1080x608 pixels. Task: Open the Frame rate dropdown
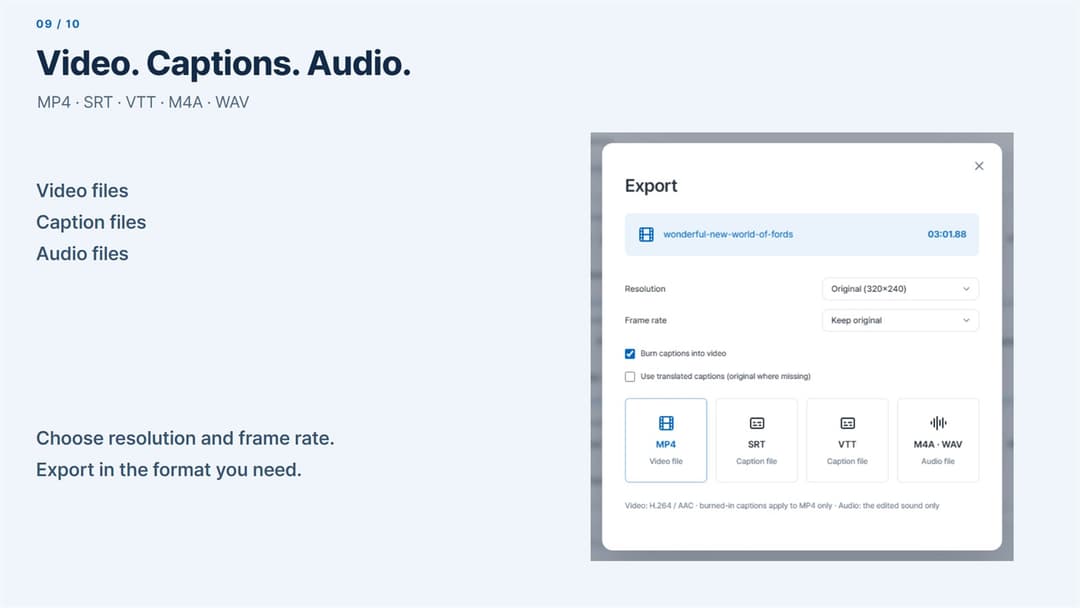[x=900, y=320]
